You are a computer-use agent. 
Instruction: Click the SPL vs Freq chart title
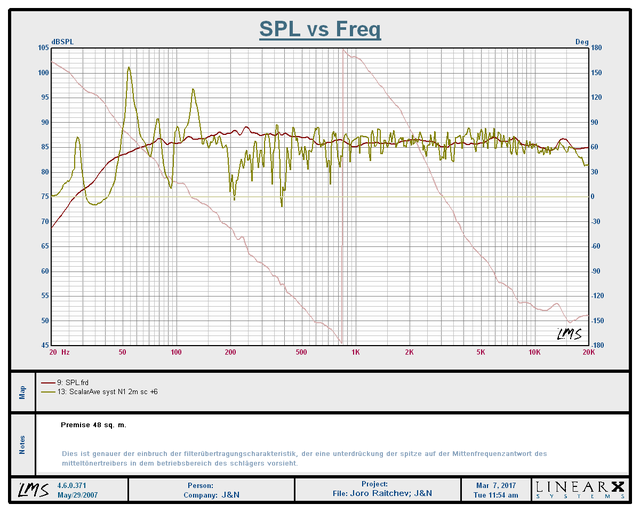tap(320, 29)
